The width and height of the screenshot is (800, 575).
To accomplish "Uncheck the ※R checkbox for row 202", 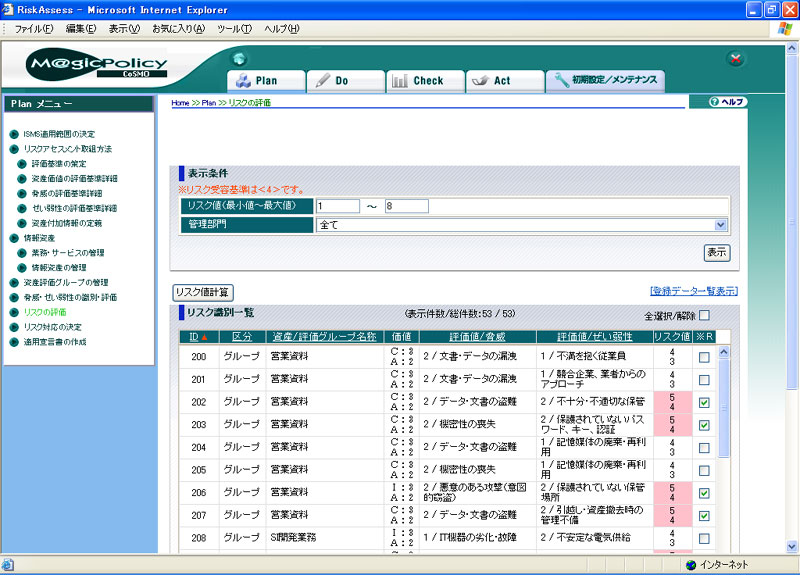I will pyautogui.click(x=704, y=403).
